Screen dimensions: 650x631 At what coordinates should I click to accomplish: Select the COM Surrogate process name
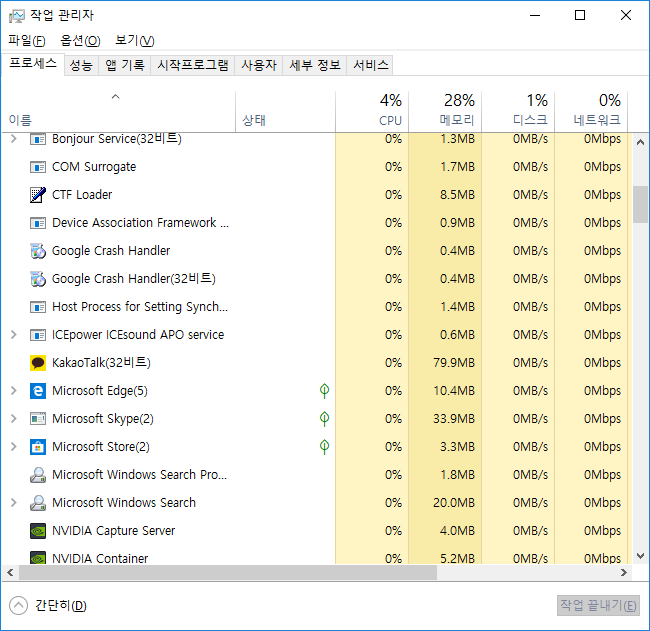coord(94,167)
